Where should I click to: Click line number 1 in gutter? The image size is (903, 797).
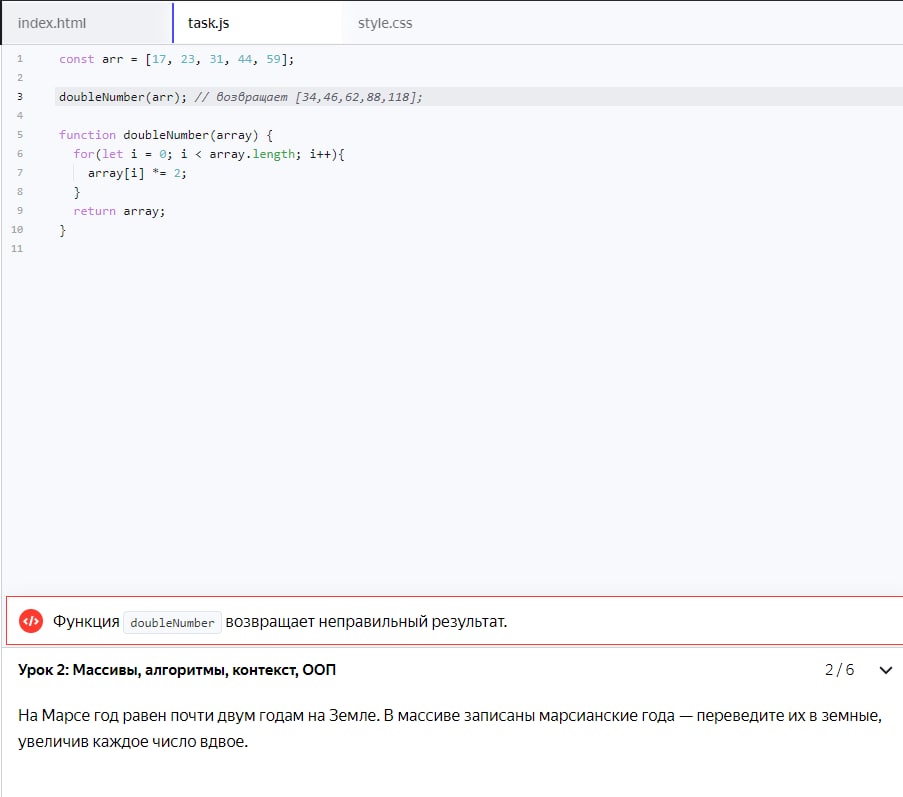click(x=20, y=59)
